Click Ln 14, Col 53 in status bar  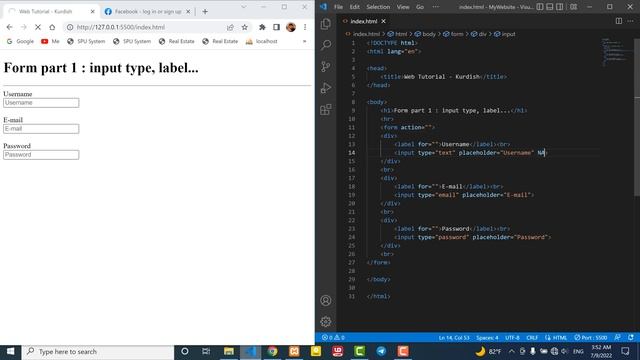pyautogui.click(x=454, y=338)
